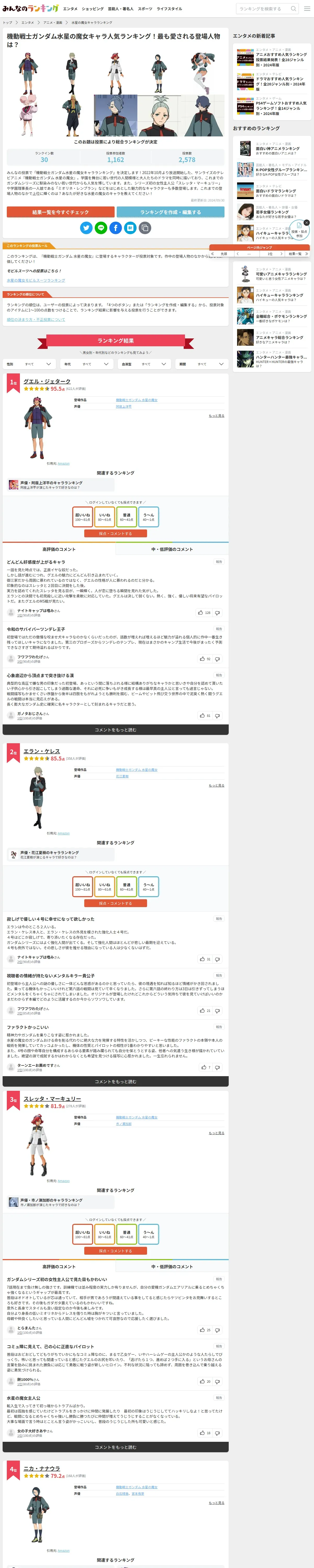Screen dimensions: 314x1568
Task: Report the どんどん好感度が上がるキャラ comment
Action: tap(219, 562)
